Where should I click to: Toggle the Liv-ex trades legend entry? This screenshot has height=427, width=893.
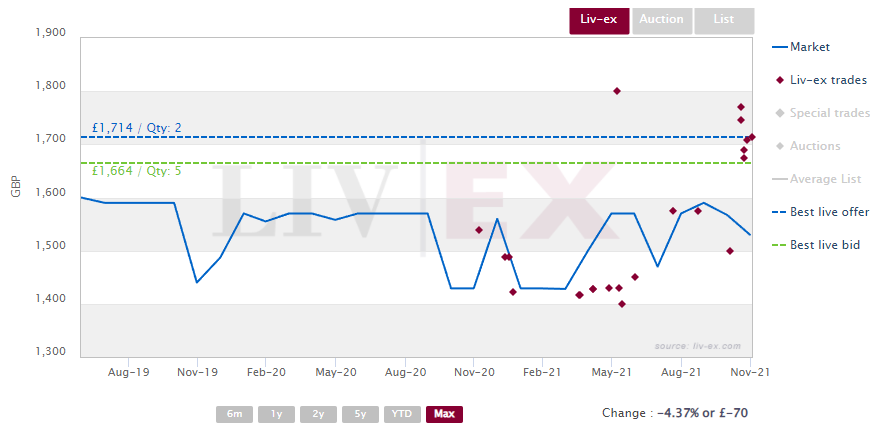(x=827, y=80)
